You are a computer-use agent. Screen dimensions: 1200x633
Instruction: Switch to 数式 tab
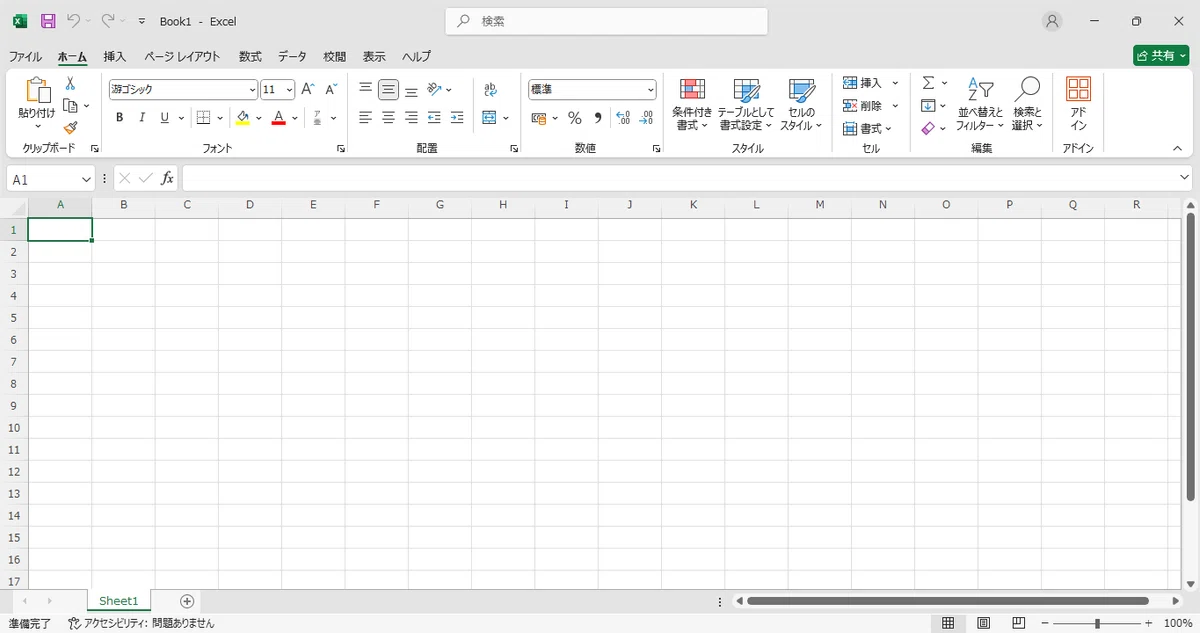point(250,57)
